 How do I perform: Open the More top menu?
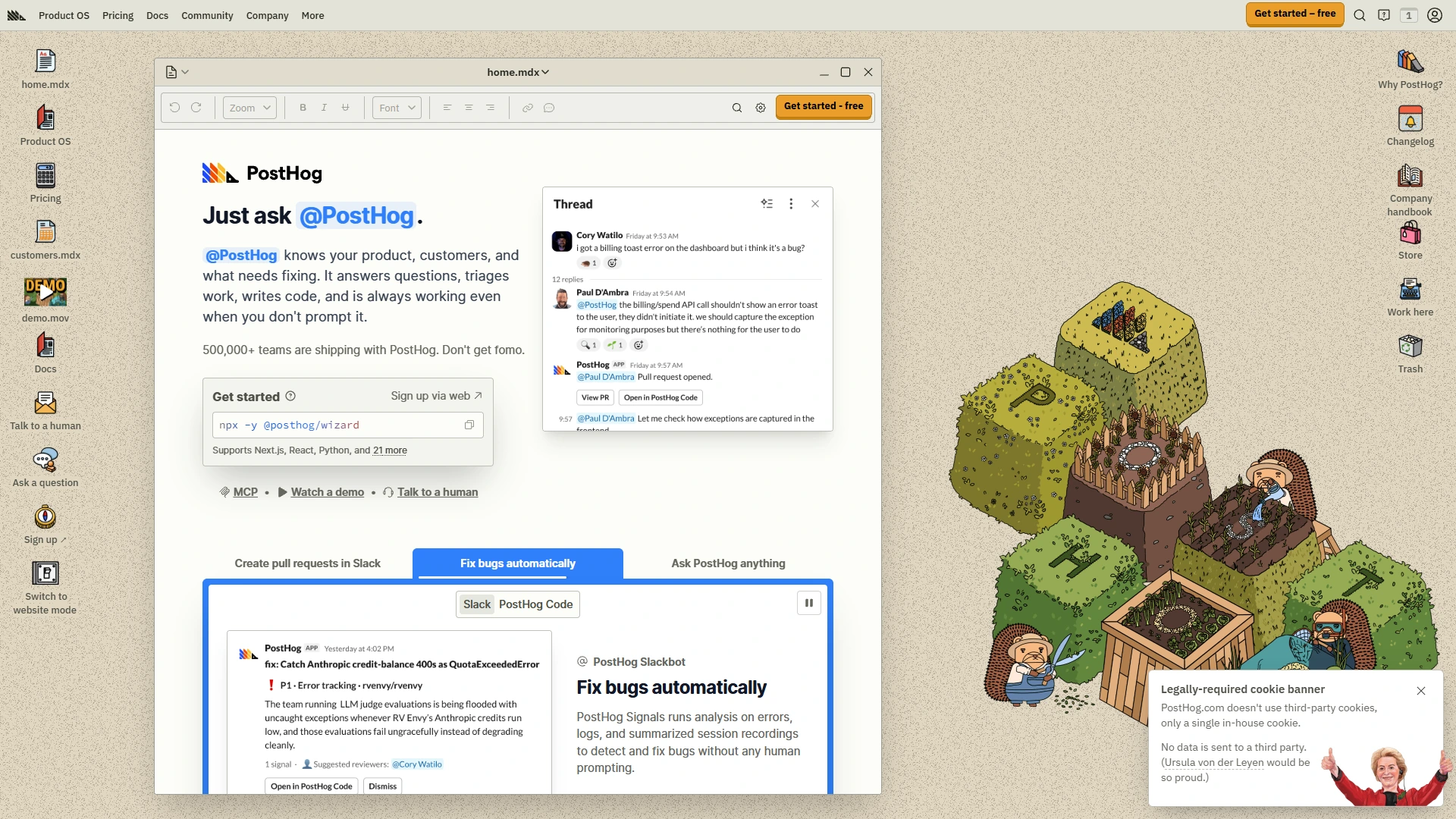point(312,15)
